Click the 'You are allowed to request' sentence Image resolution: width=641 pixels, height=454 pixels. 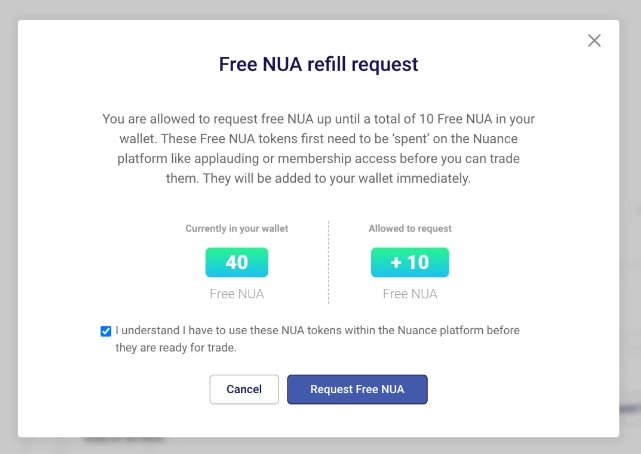point(318,119)
